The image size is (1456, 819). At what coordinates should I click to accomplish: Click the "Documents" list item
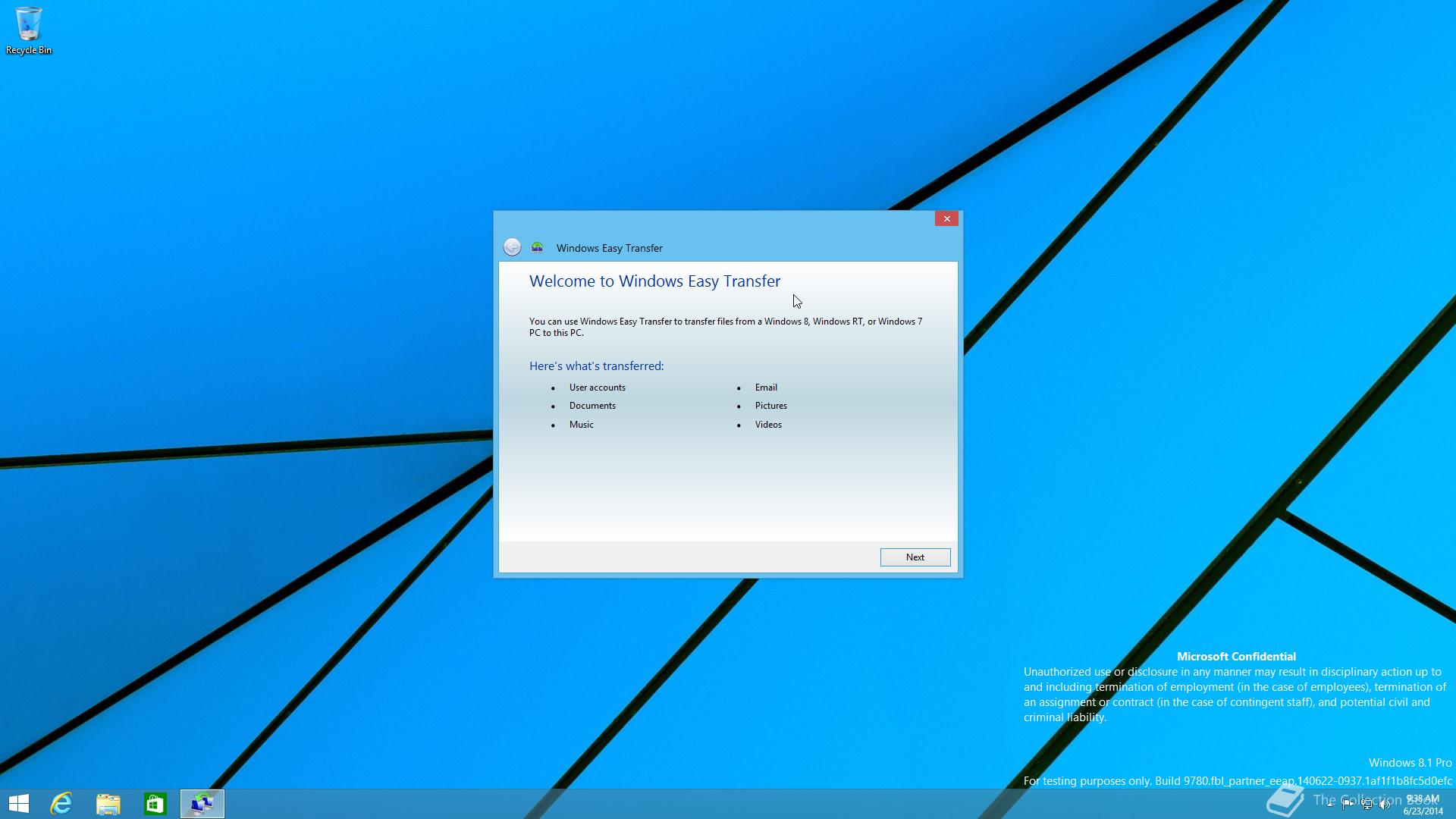[592, 406]
